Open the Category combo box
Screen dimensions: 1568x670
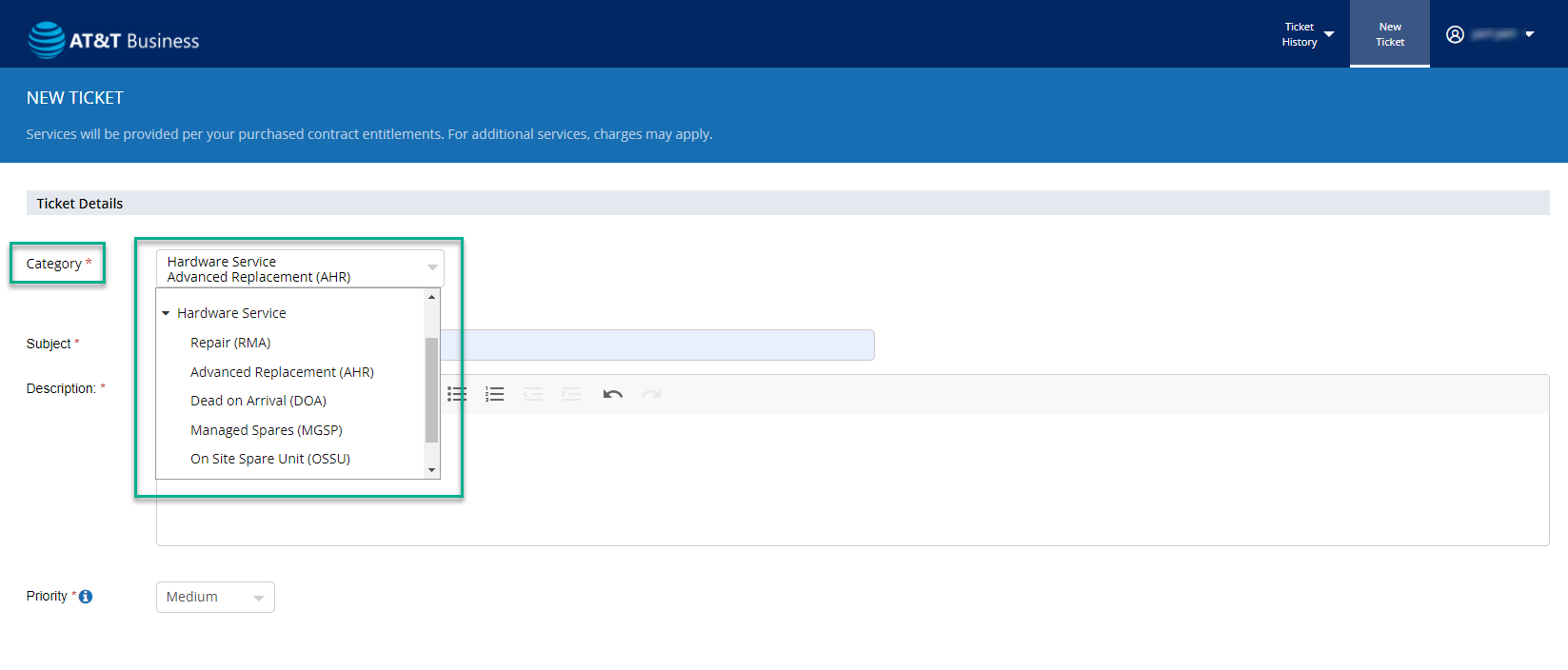(x=300, y=268)
